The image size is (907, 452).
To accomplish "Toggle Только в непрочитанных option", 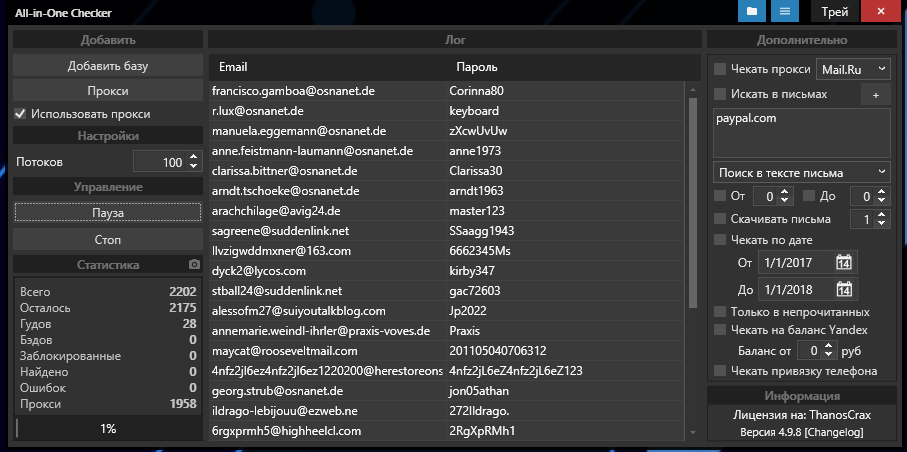I will click(x=720, y=312).
